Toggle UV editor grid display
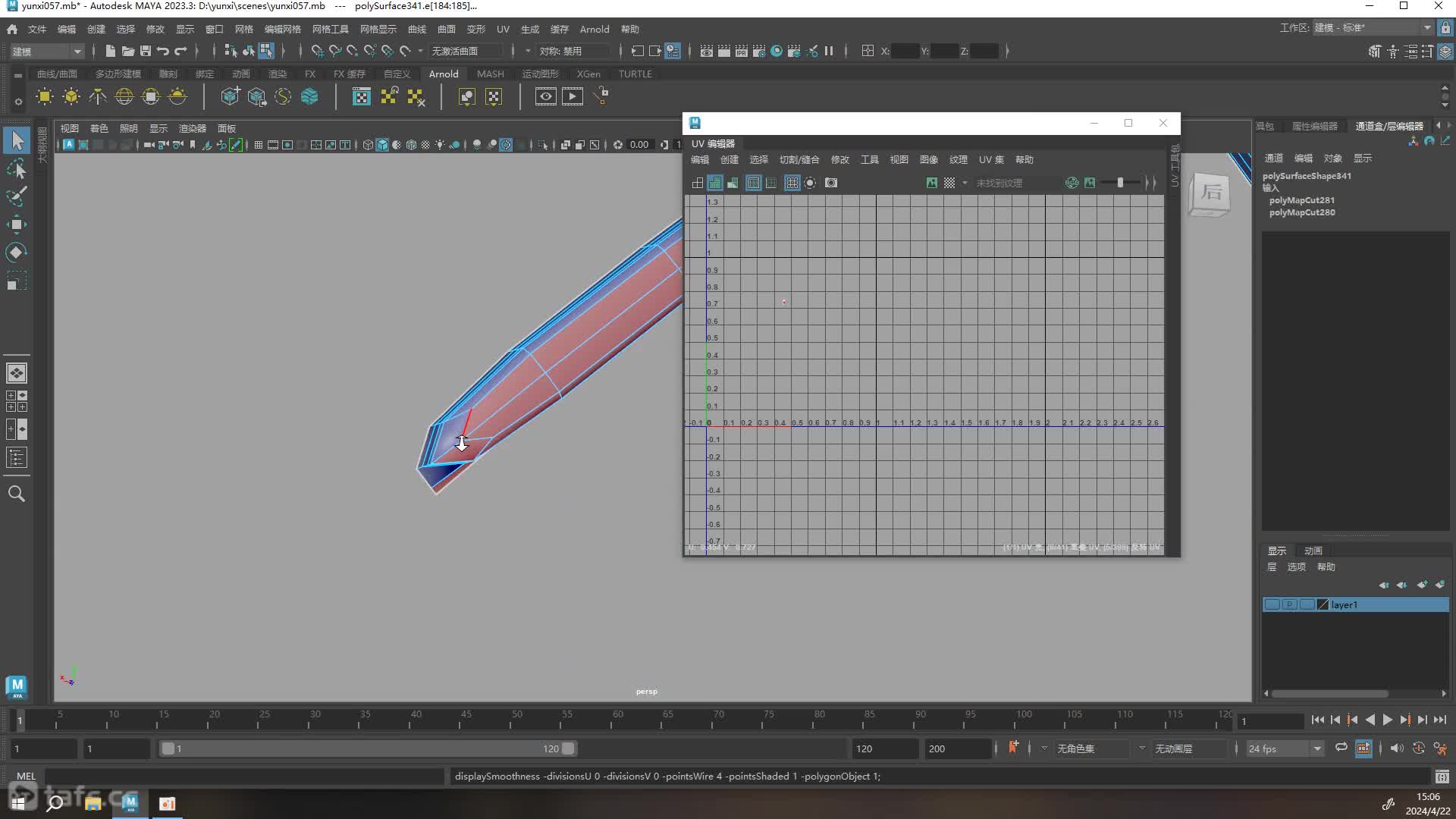This screenshot has width=1456, height=819. pyautogui.click(x=792, y=183)
